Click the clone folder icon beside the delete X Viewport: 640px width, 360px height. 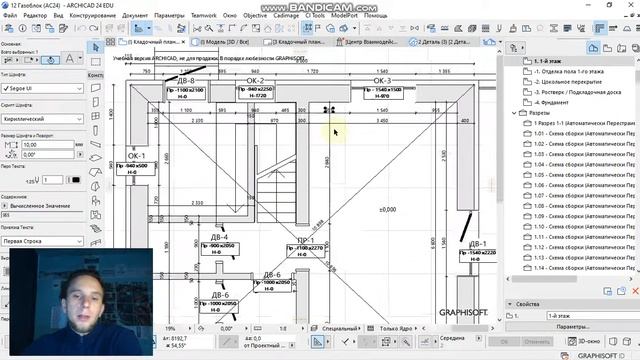pyautogui.click(x=621, y=291)
